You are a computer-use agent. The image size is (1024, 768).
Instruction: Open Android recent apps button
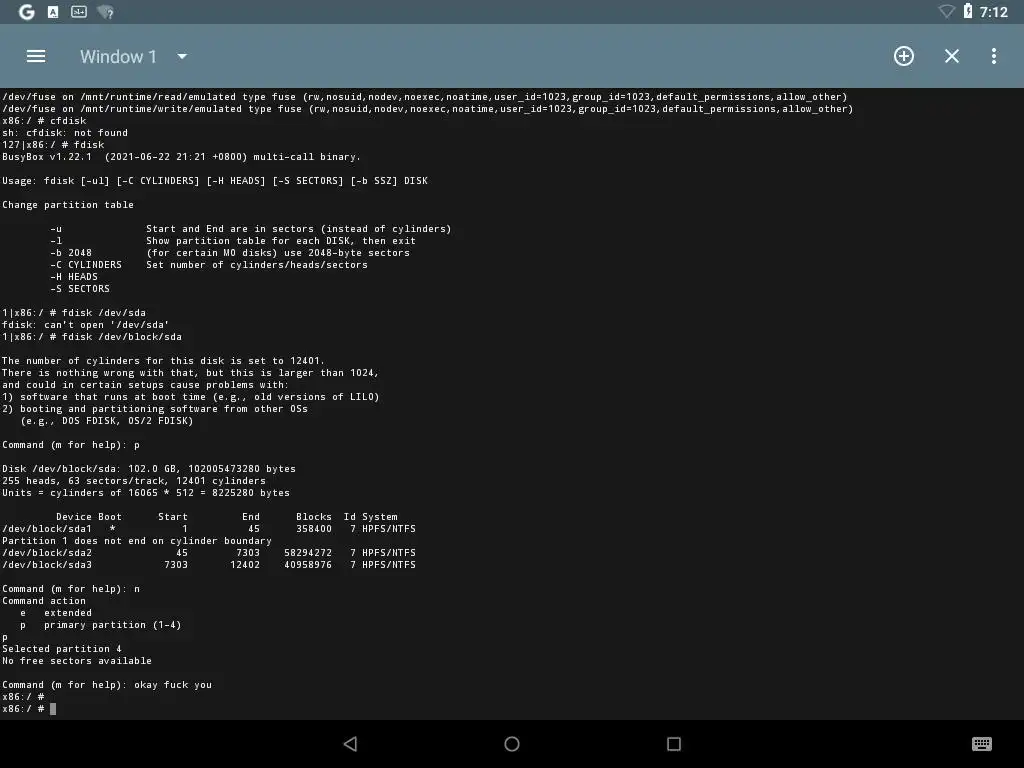point(674,744)
